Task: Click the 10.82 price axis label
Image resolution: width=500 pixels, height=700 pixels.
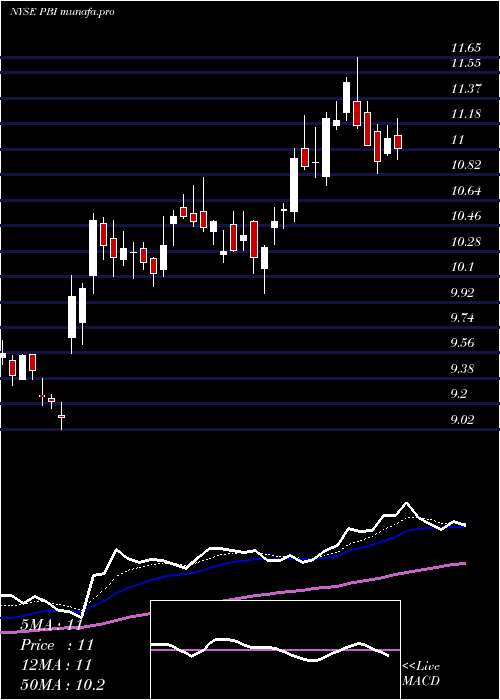Action: pyautogui.click(x=466, y=165)
